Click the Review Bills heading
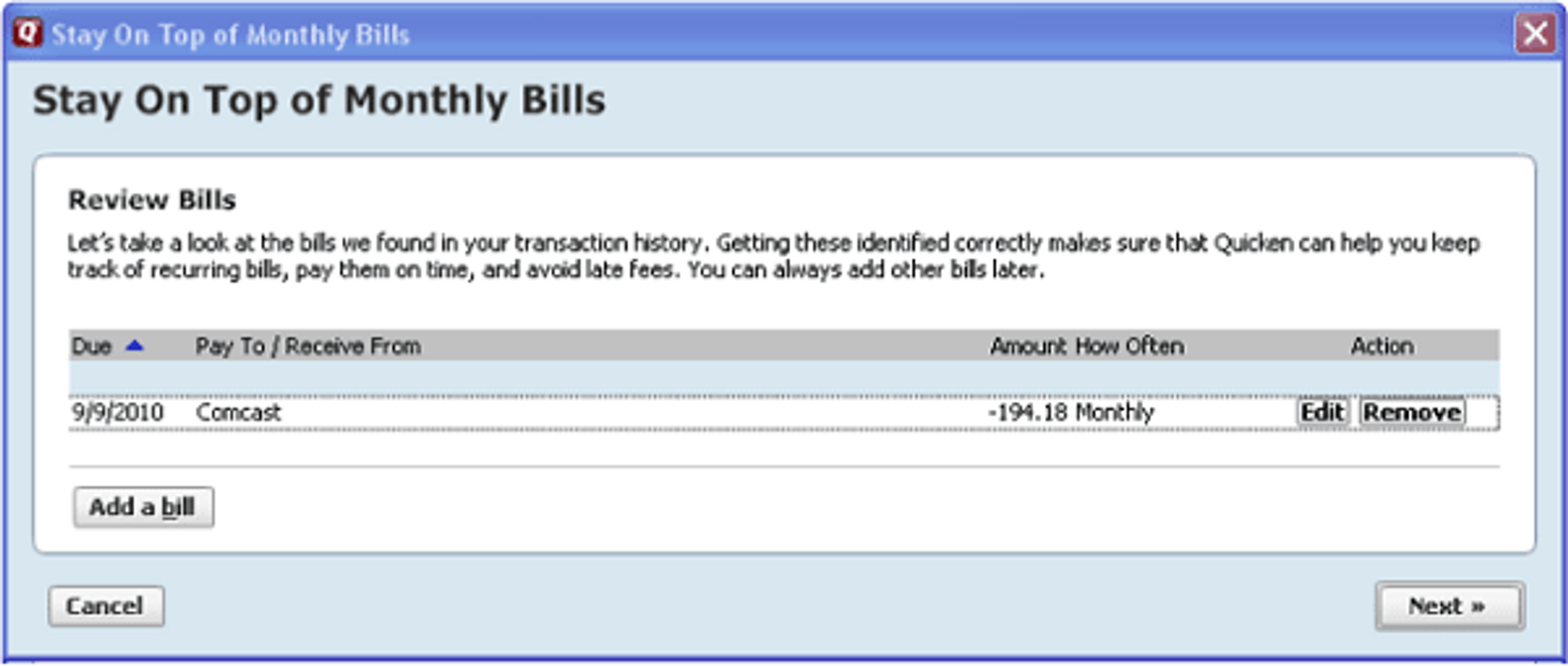Screen dimensions: 1568x666 [151, 200]
